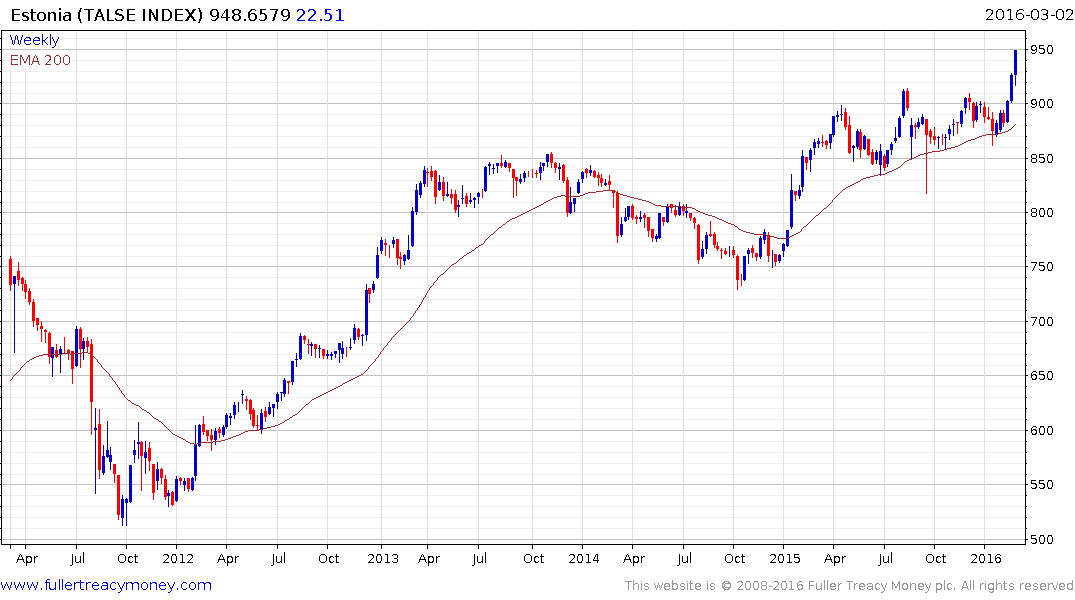Click the 2015 year label on time axis

point(784,558)
